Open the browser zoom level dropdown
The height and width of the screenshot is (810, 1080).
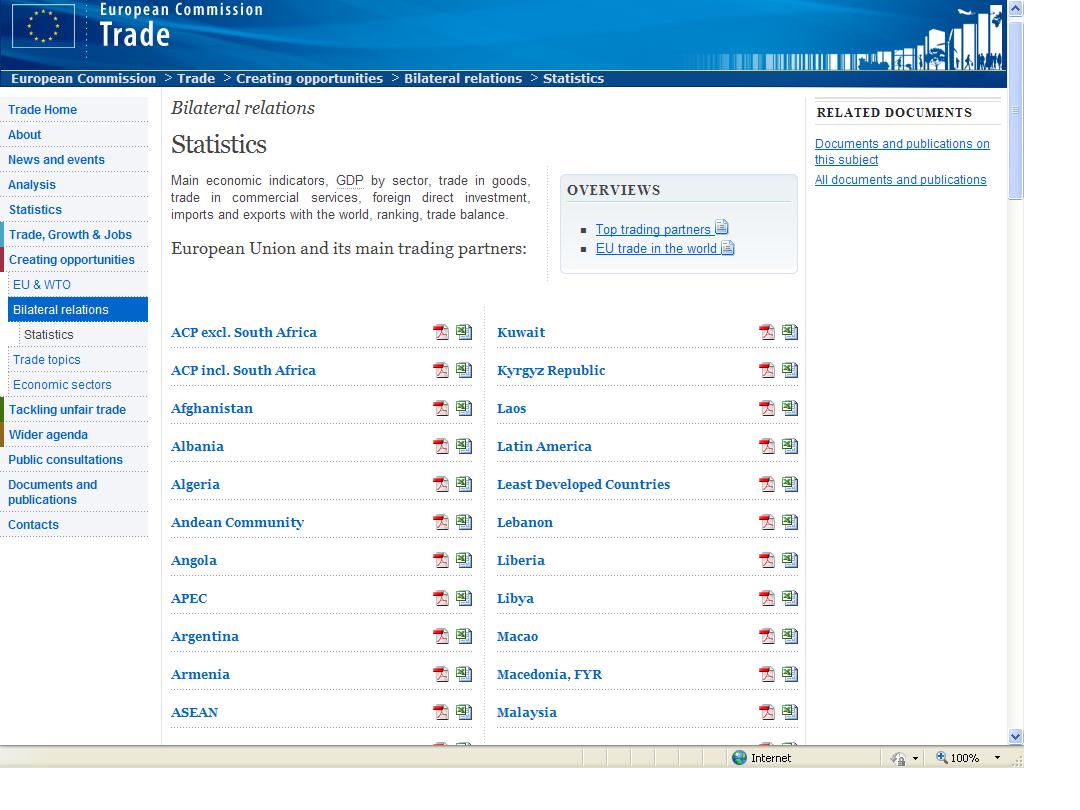(x=997, y=758)
